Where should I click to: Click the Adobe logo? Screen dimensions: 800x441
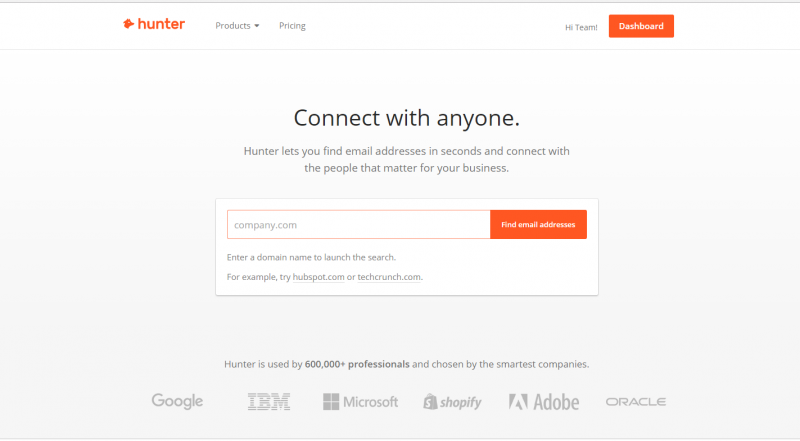[x=544, y=402]
